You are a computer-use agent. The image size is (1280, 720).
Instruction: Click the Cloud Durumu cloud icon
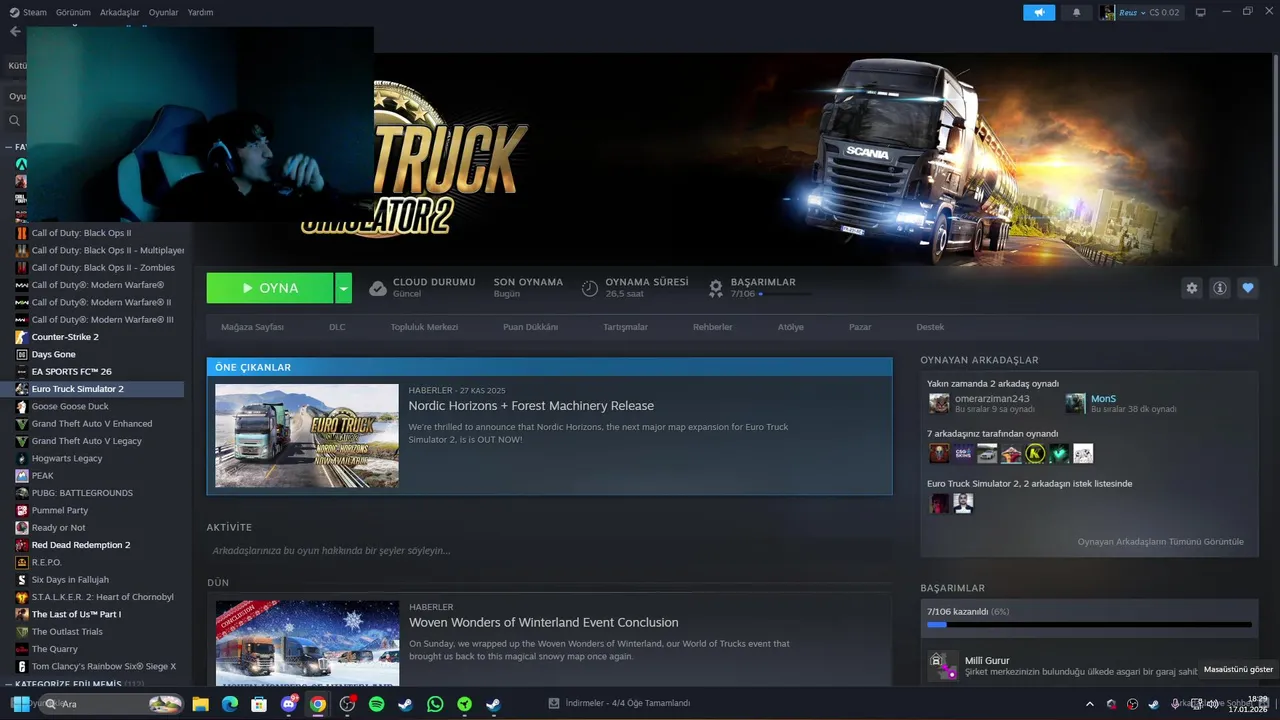pos(378,288)
